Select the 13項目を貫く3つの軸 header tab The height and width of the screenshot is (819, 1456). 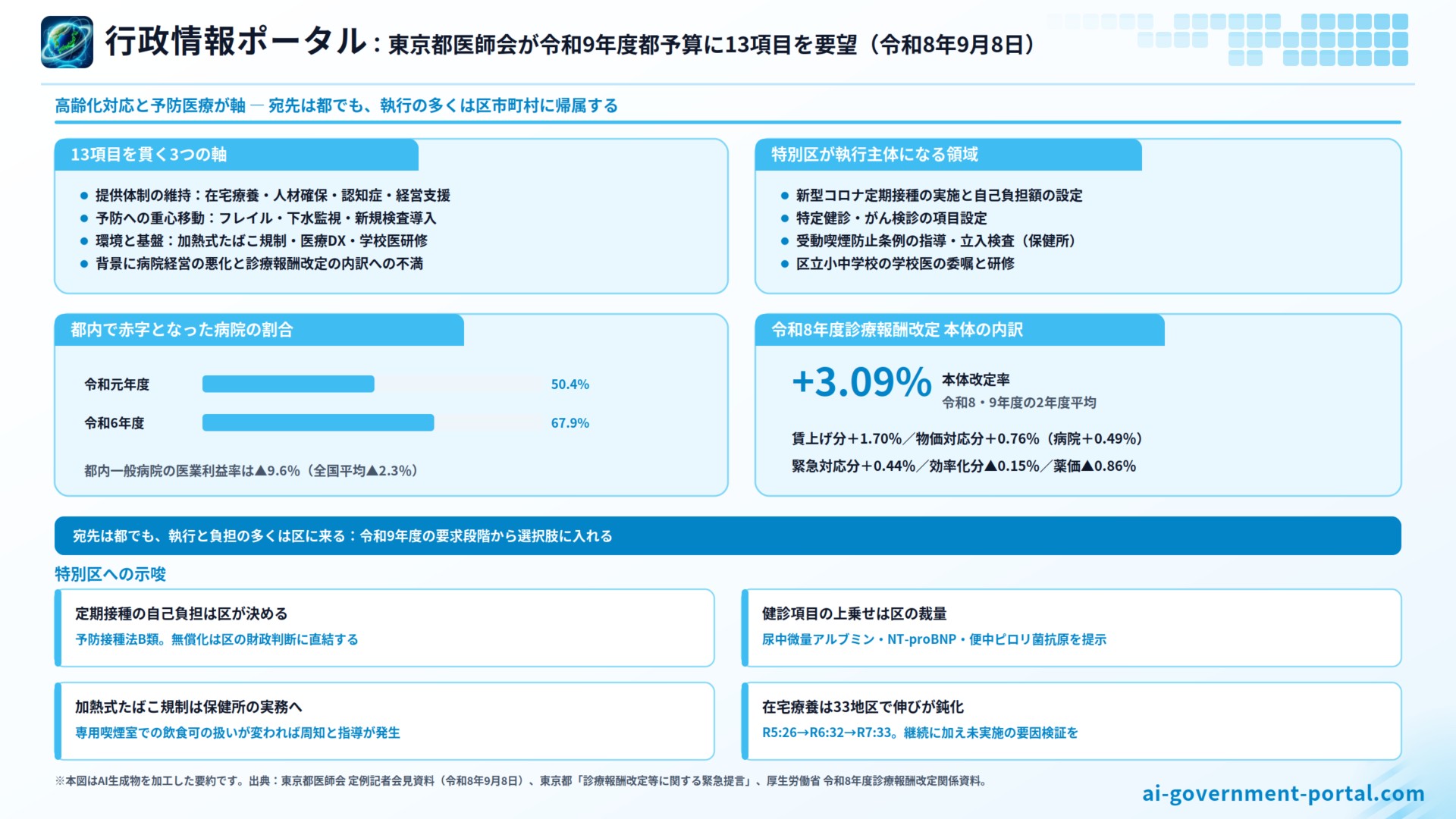click(237, 155)
